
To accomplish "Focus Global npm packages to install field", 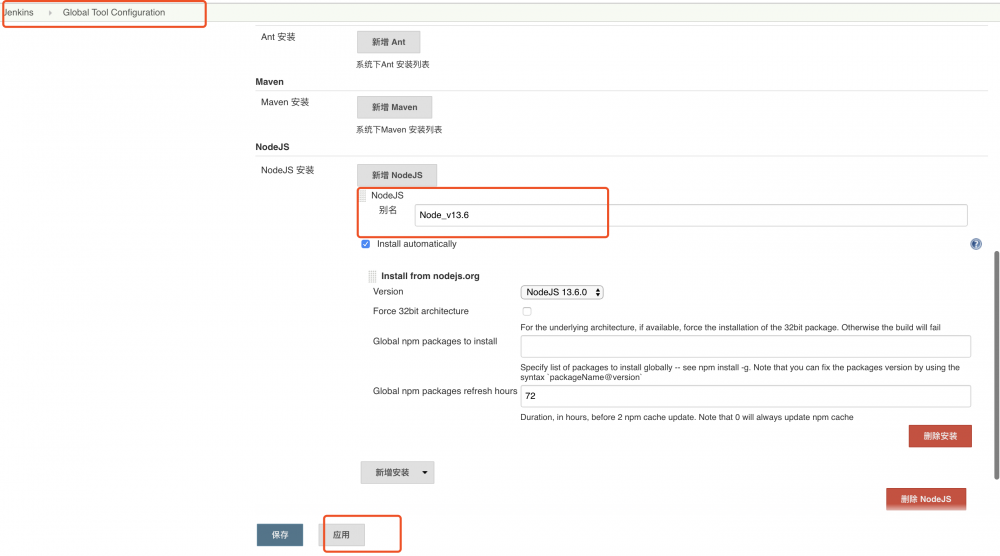I will [746, 346].
